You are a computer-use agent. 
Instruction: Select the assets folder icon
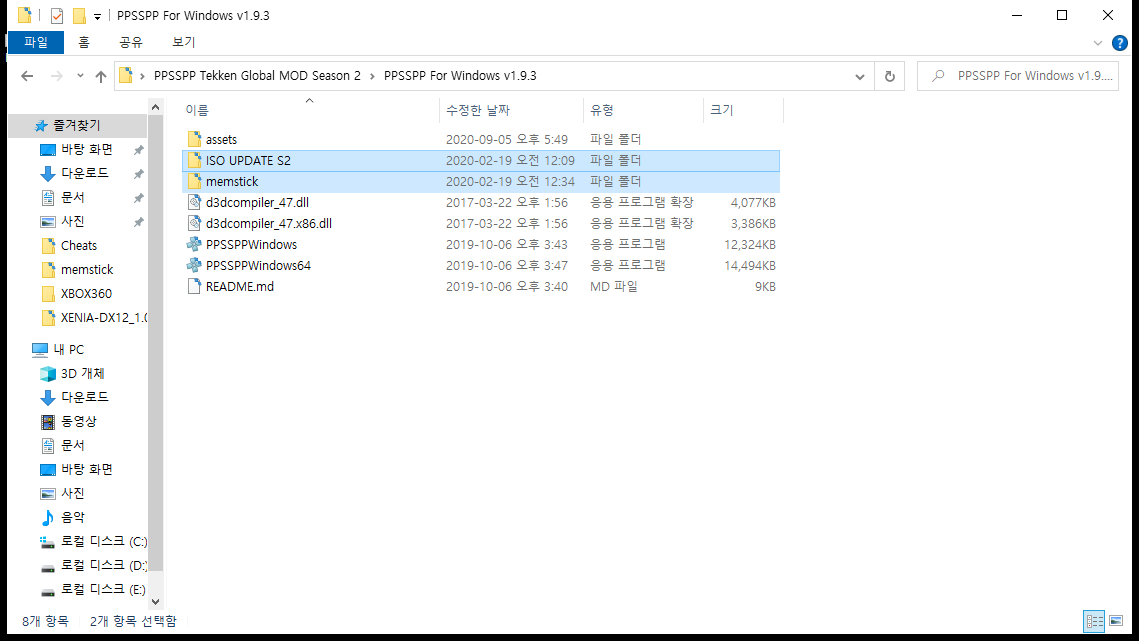pos(194,139)
